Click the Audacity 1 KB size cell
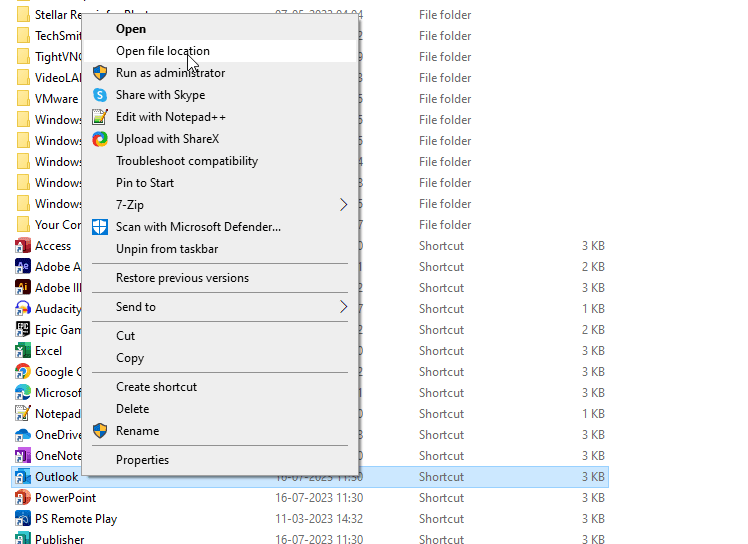Screen dimensions: 748x544 (x=593, y=309)
